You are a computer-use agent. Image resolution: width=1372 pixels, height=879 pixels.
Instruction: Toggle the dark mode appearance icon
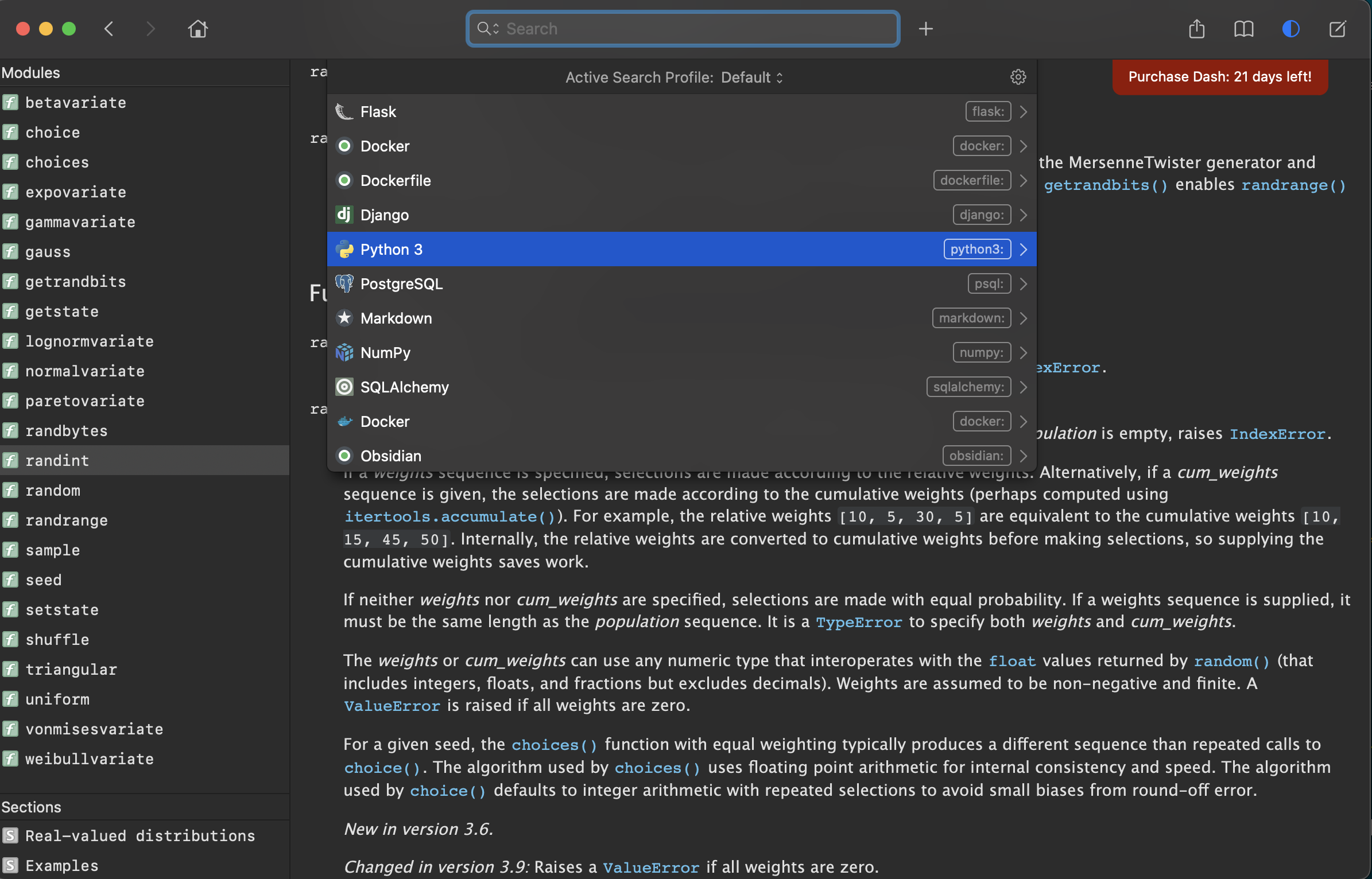coord(1290,29)
